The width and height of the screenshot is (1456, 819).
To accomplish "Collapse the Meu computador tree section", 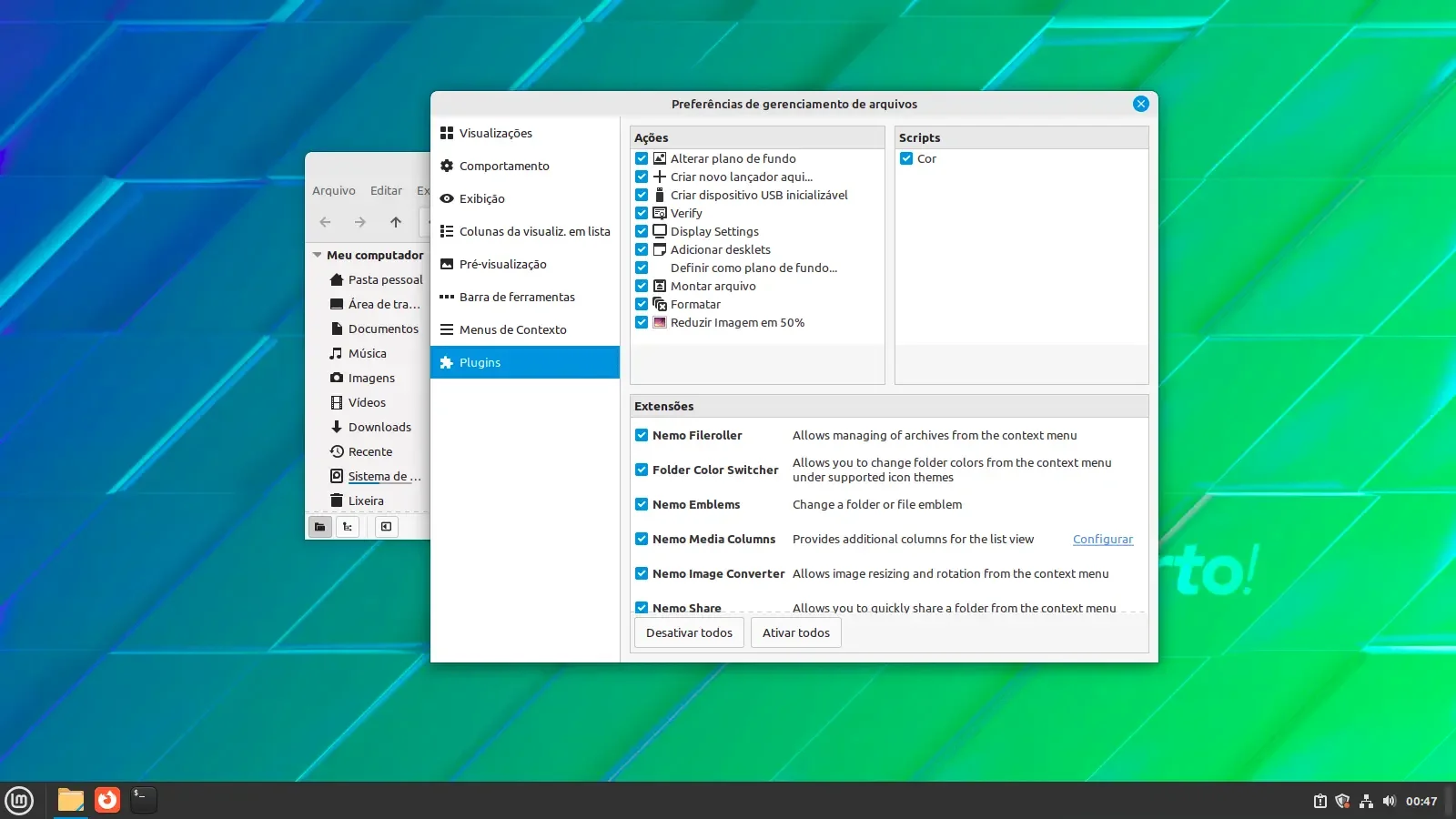I will click(317, 255).
